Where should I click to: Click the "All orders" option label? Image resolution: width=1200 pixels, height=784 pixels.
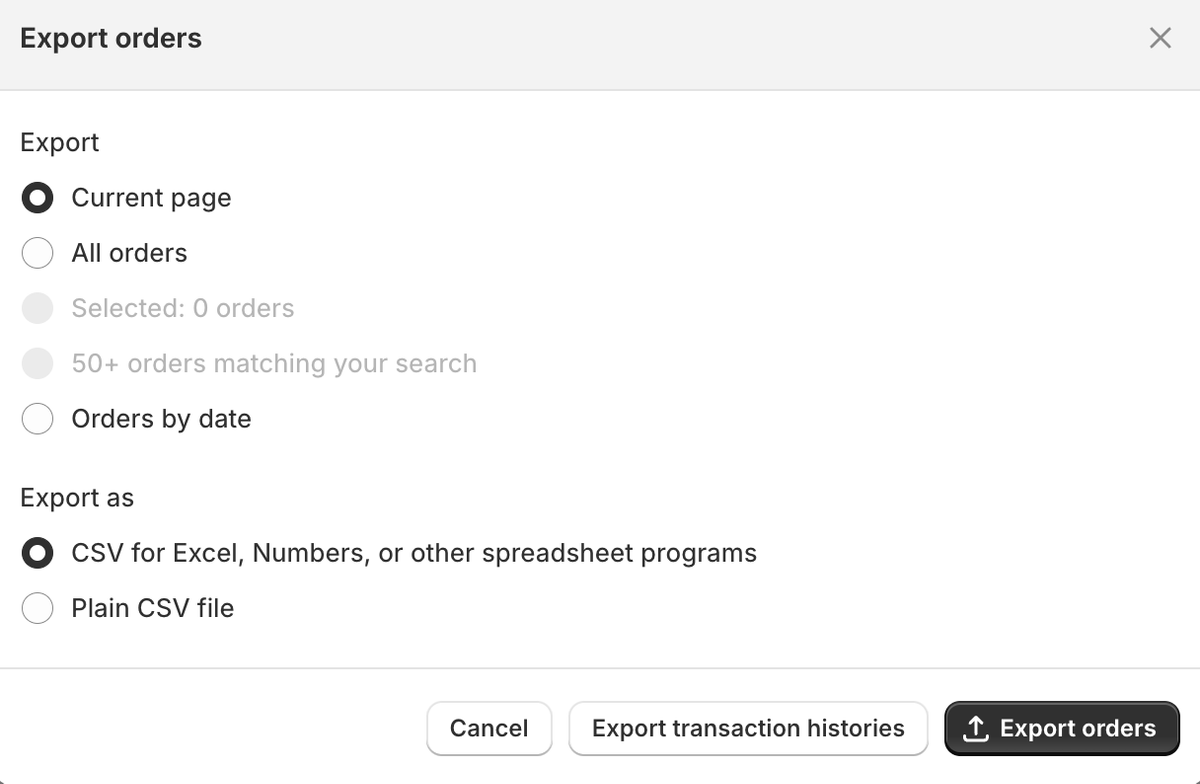click(x=129, y=253)
